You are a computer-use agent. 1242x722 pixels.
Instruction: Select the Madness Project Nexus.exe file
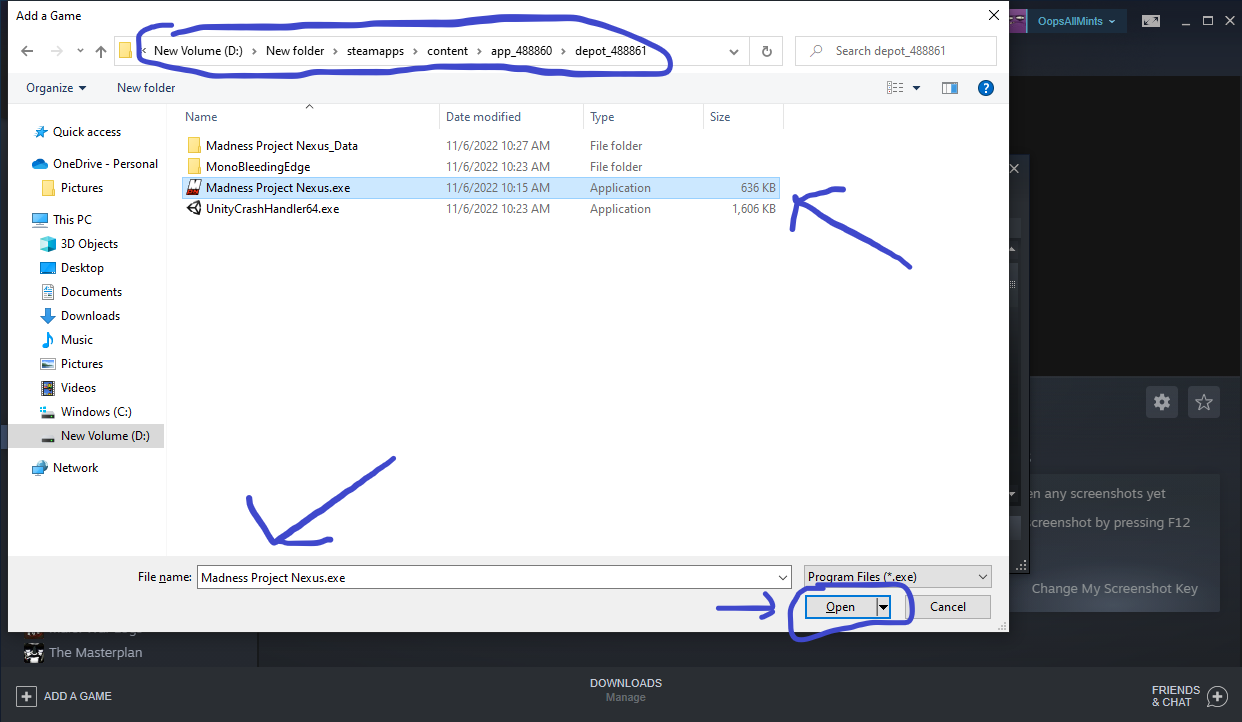pos(482,188)
